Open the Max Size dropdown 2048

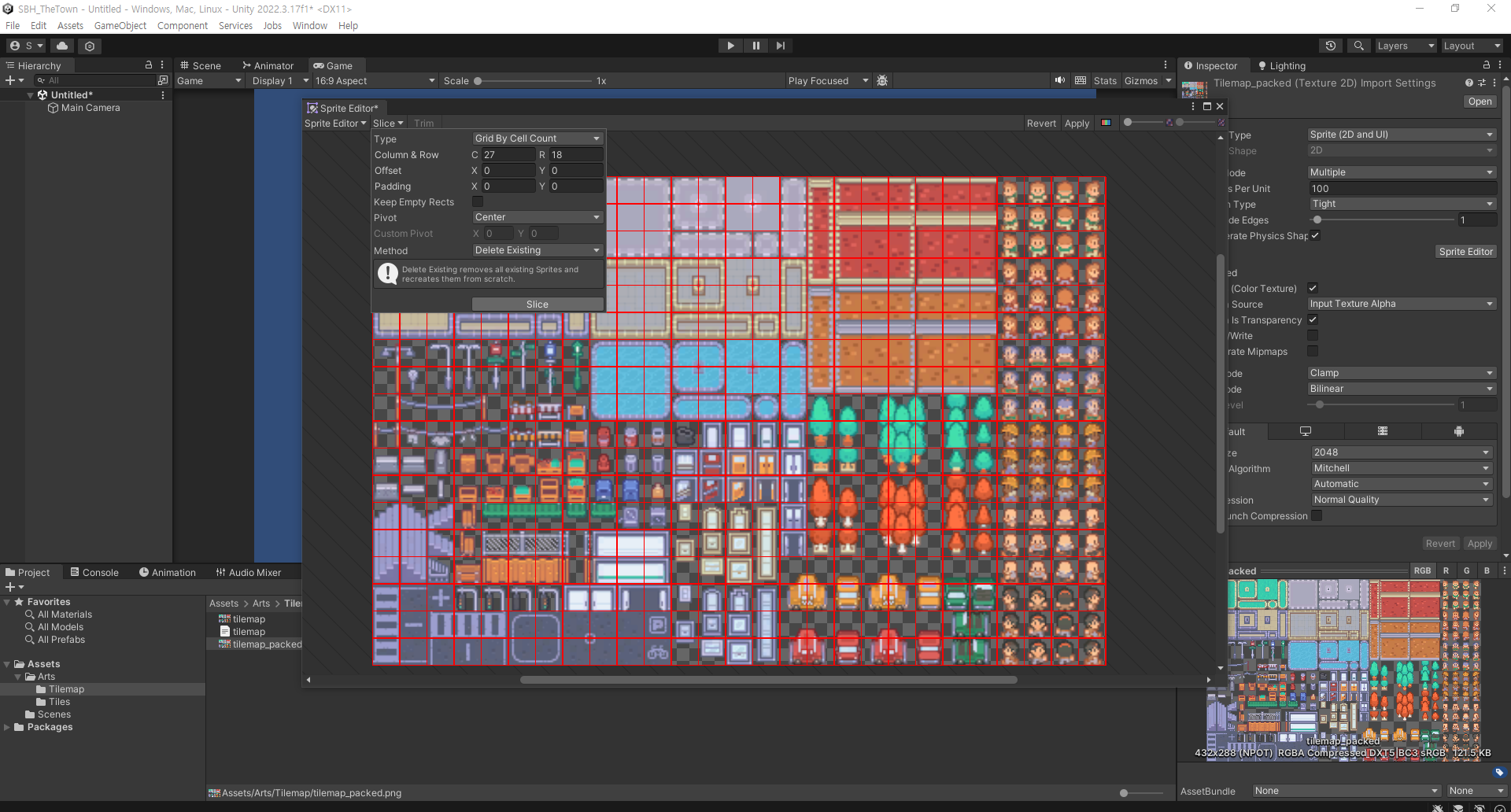coord(1402,452)
